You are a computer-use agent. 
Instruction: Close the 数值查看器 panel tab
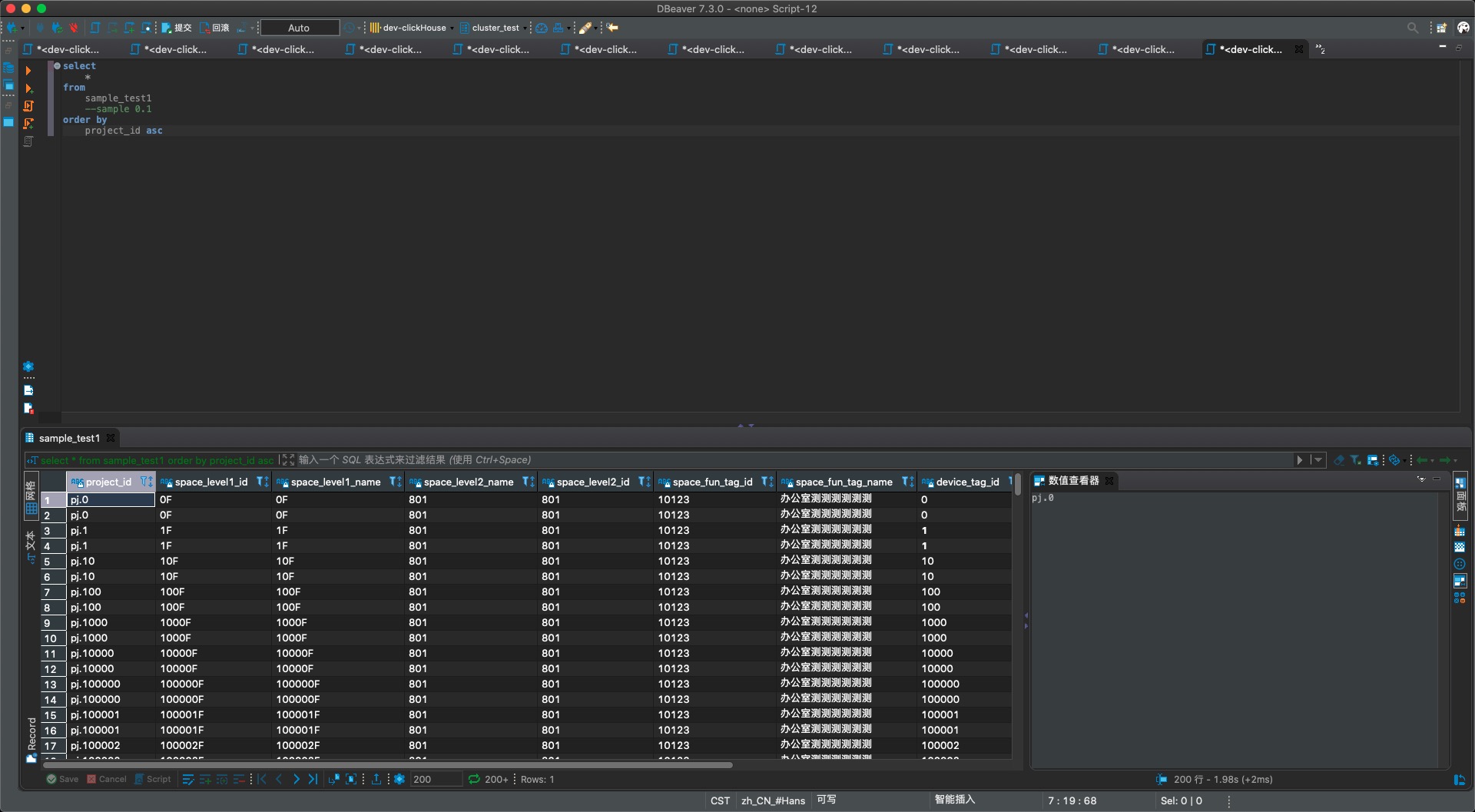tap(1109, 481)
